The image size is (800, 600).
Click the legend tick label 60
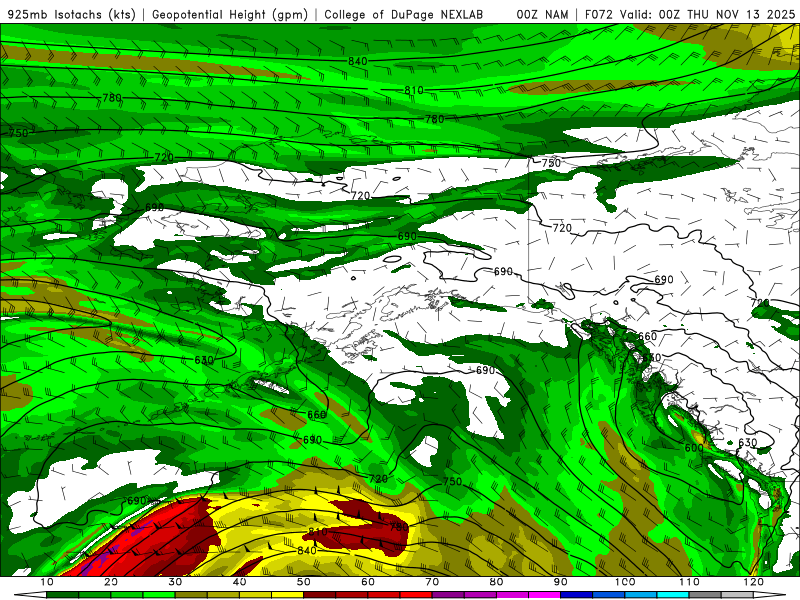(368, 582)
